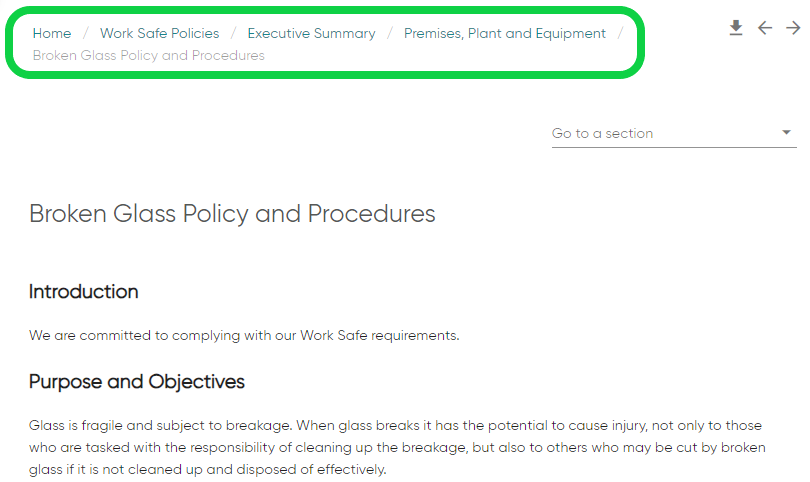This screenshot has width=810, height=482.
Task: Navigate to Home breadcrumb
Action: click(52, 33)
